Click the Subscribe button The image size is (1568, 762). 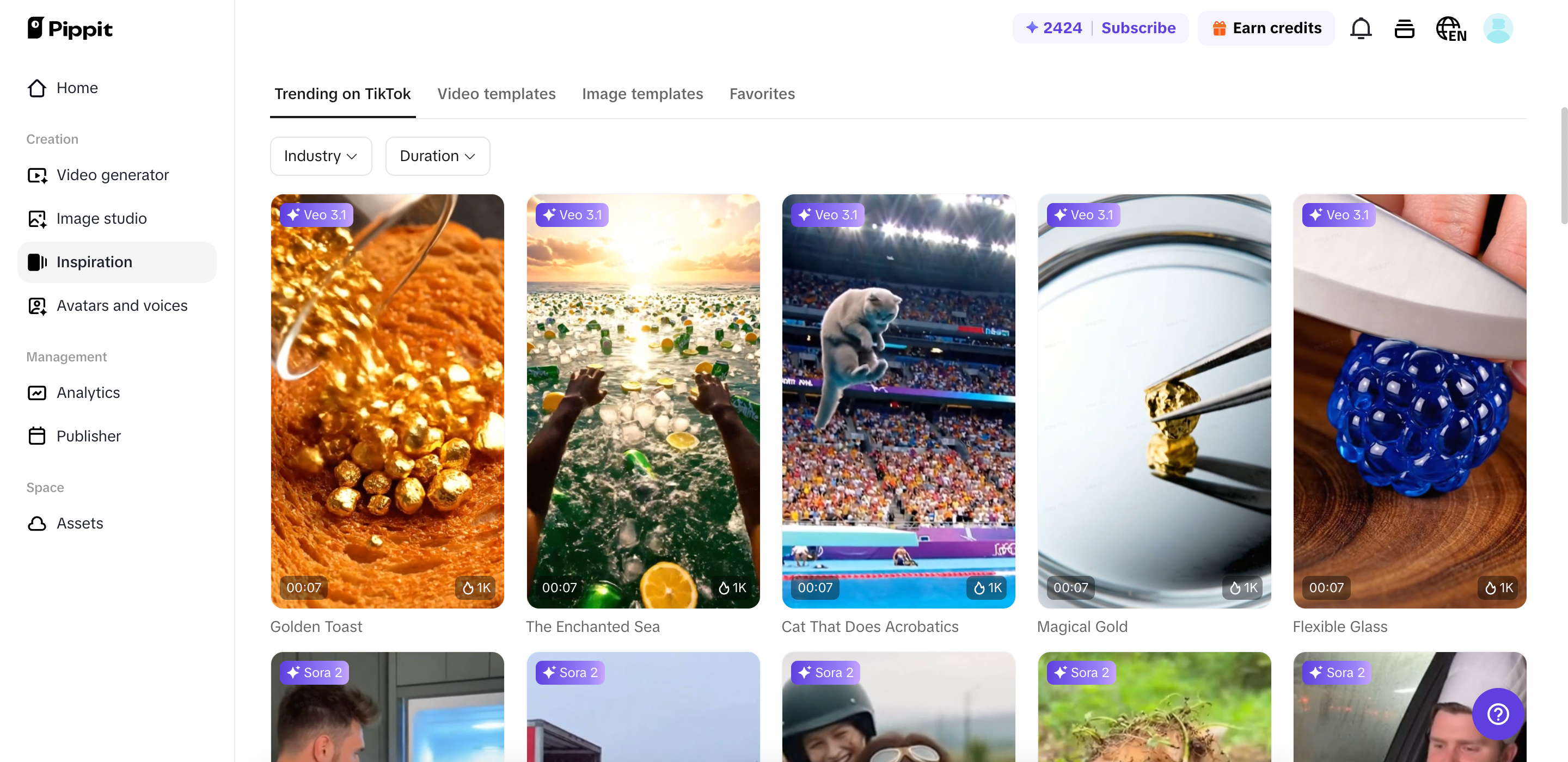point(1138,28)
